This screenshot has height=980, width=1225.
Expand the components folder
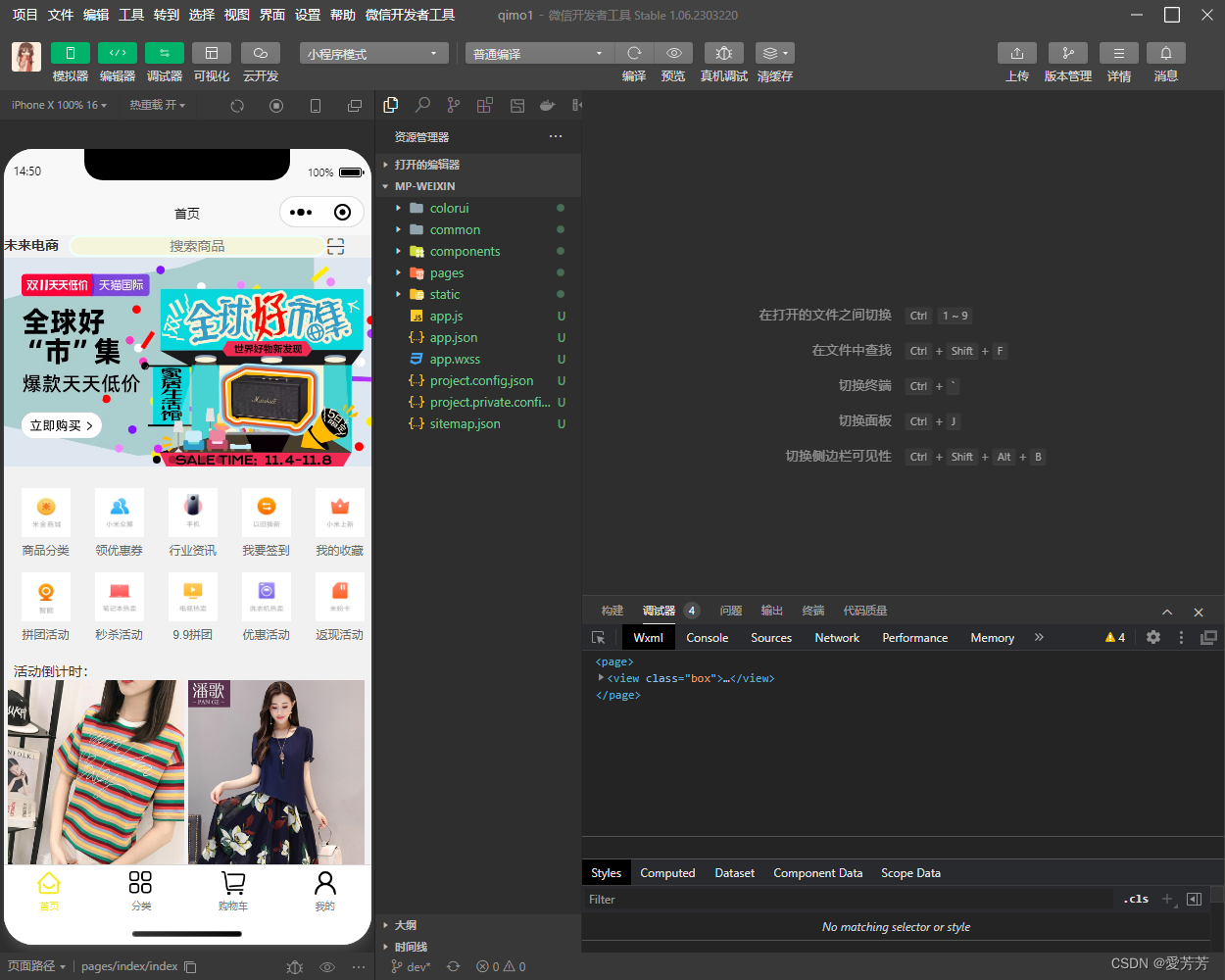(x=479, y=251)
